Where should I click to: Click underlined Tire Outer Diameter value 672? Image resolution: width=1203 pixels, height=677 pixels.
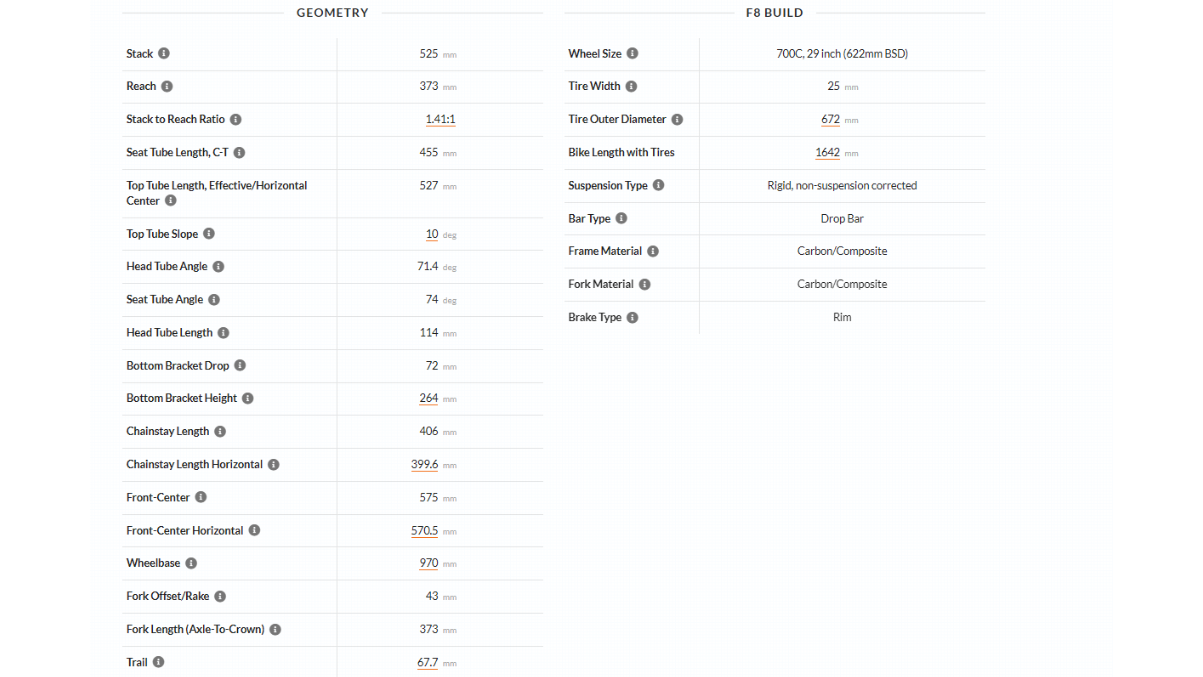click(830, 120)
